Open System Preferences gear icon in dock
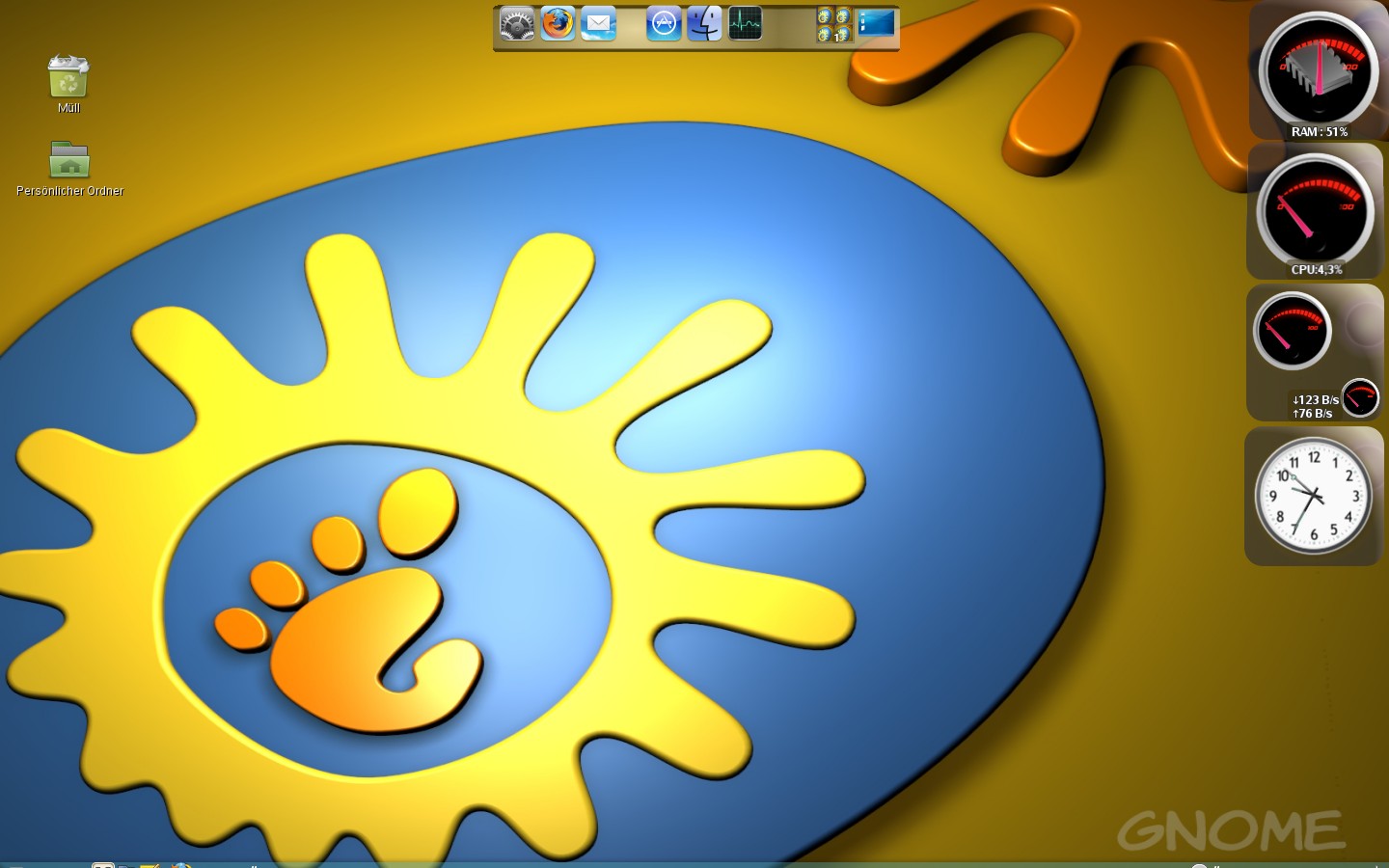1389x868 pixels. [517, 24]
